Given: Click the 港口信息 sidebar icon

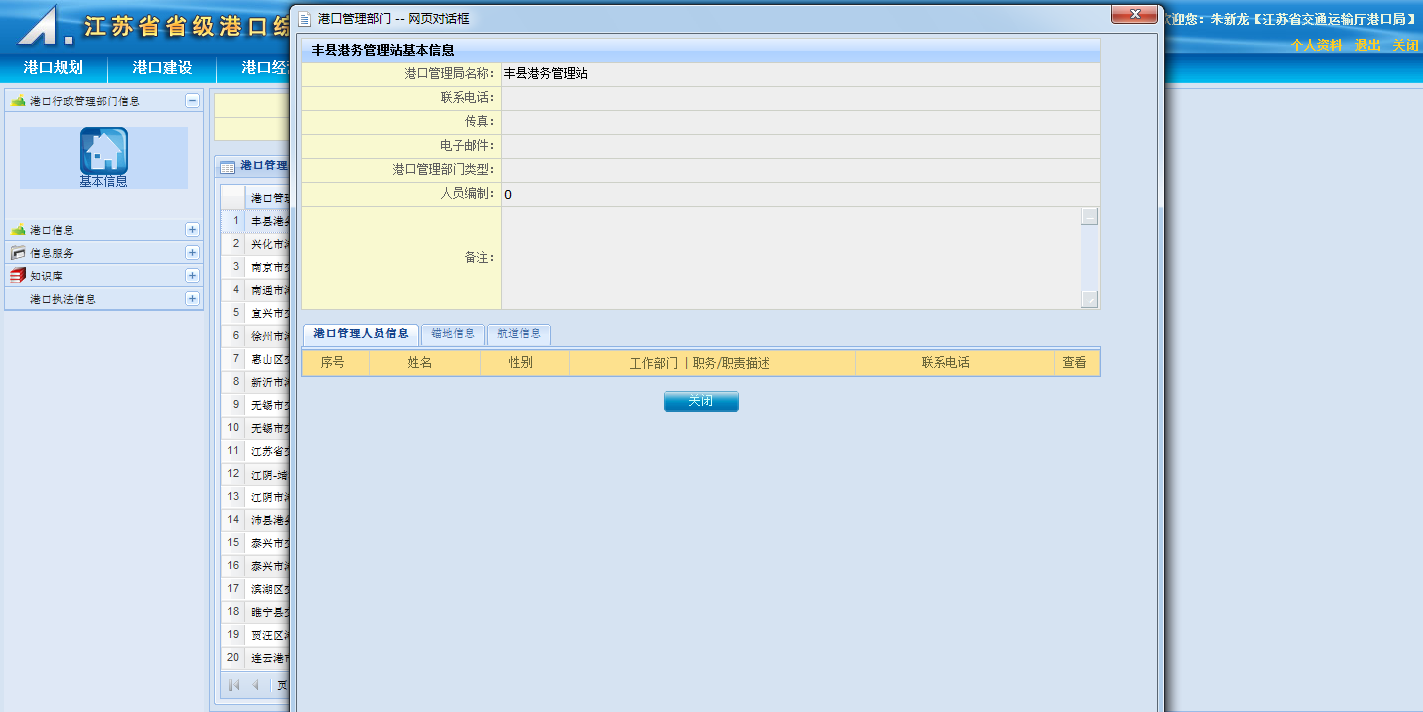Looking at the screenshot, I should (x=18, y=230).
